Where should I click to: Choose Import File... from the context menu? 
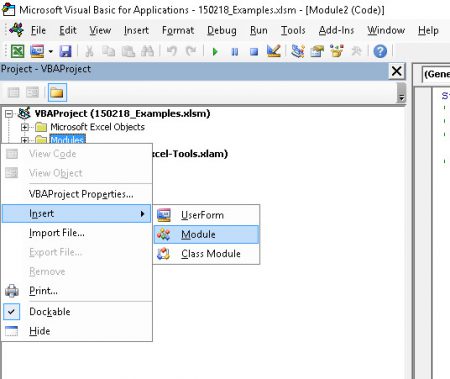pyautogui.click(x=57, y=233)
